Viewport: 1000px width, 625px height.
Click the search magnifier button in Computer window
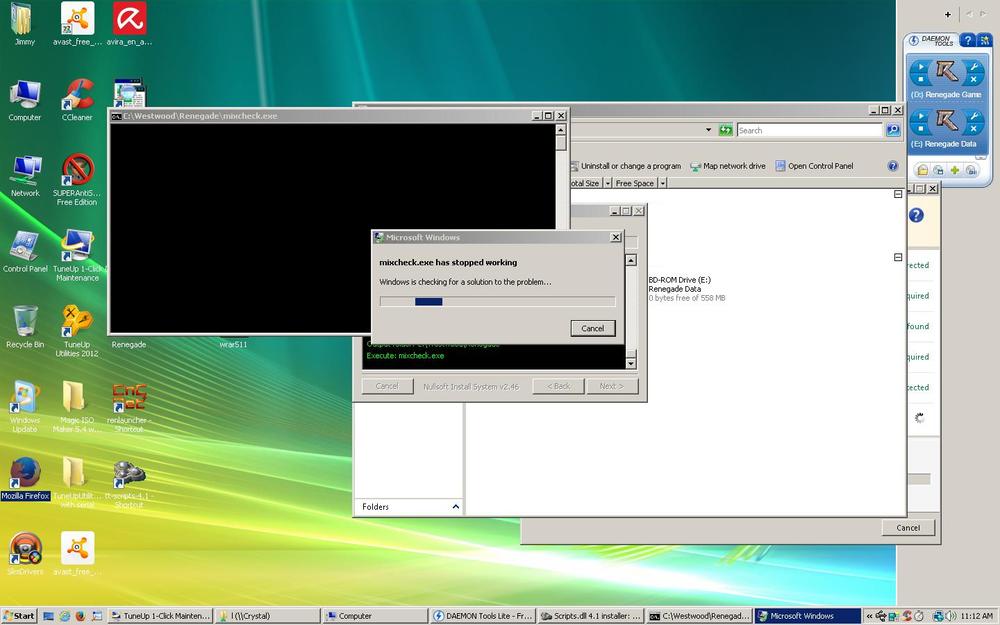[x=893, y=130]
